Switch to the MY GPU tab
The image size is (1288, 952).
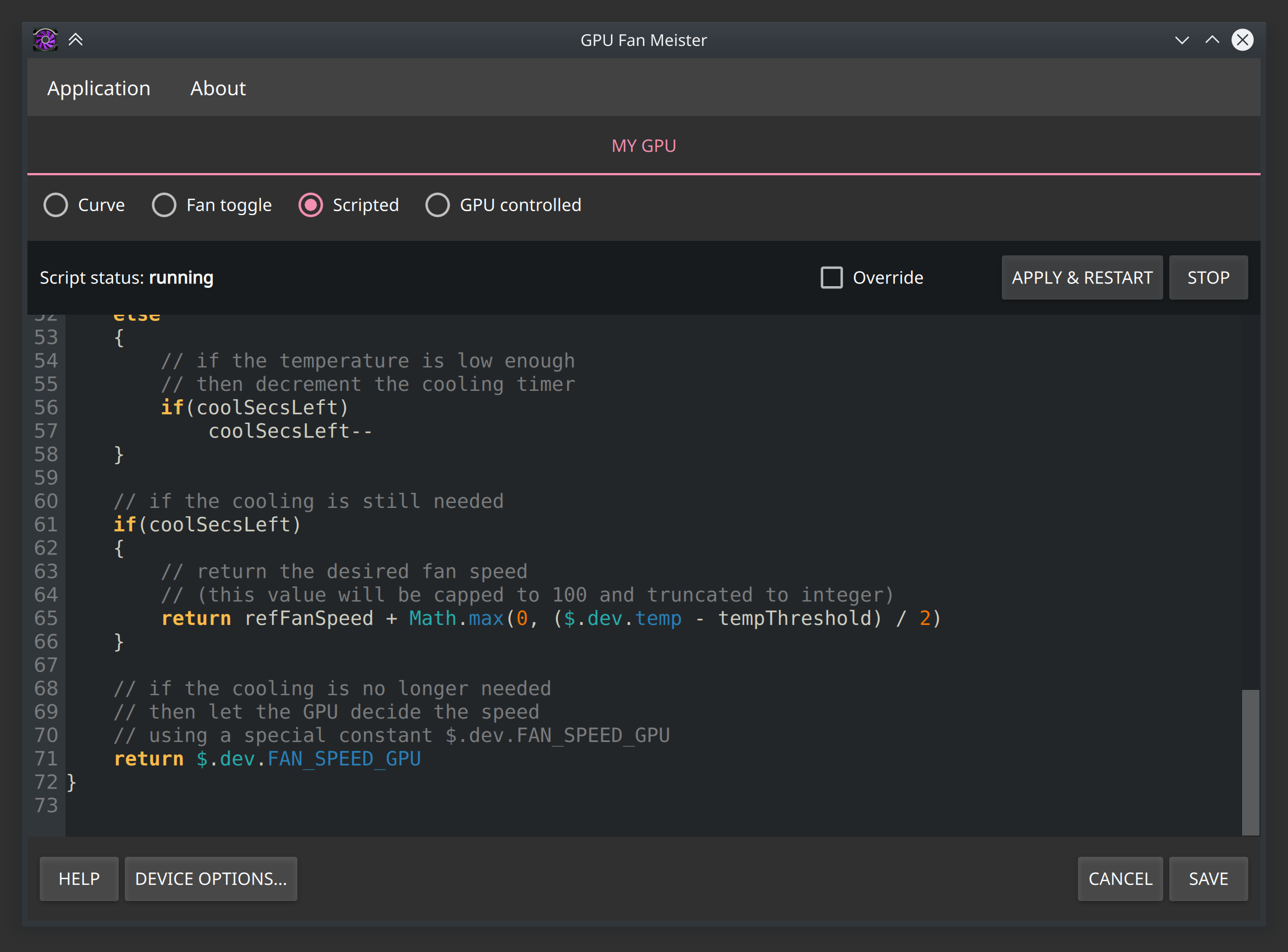tap(643, 146)
